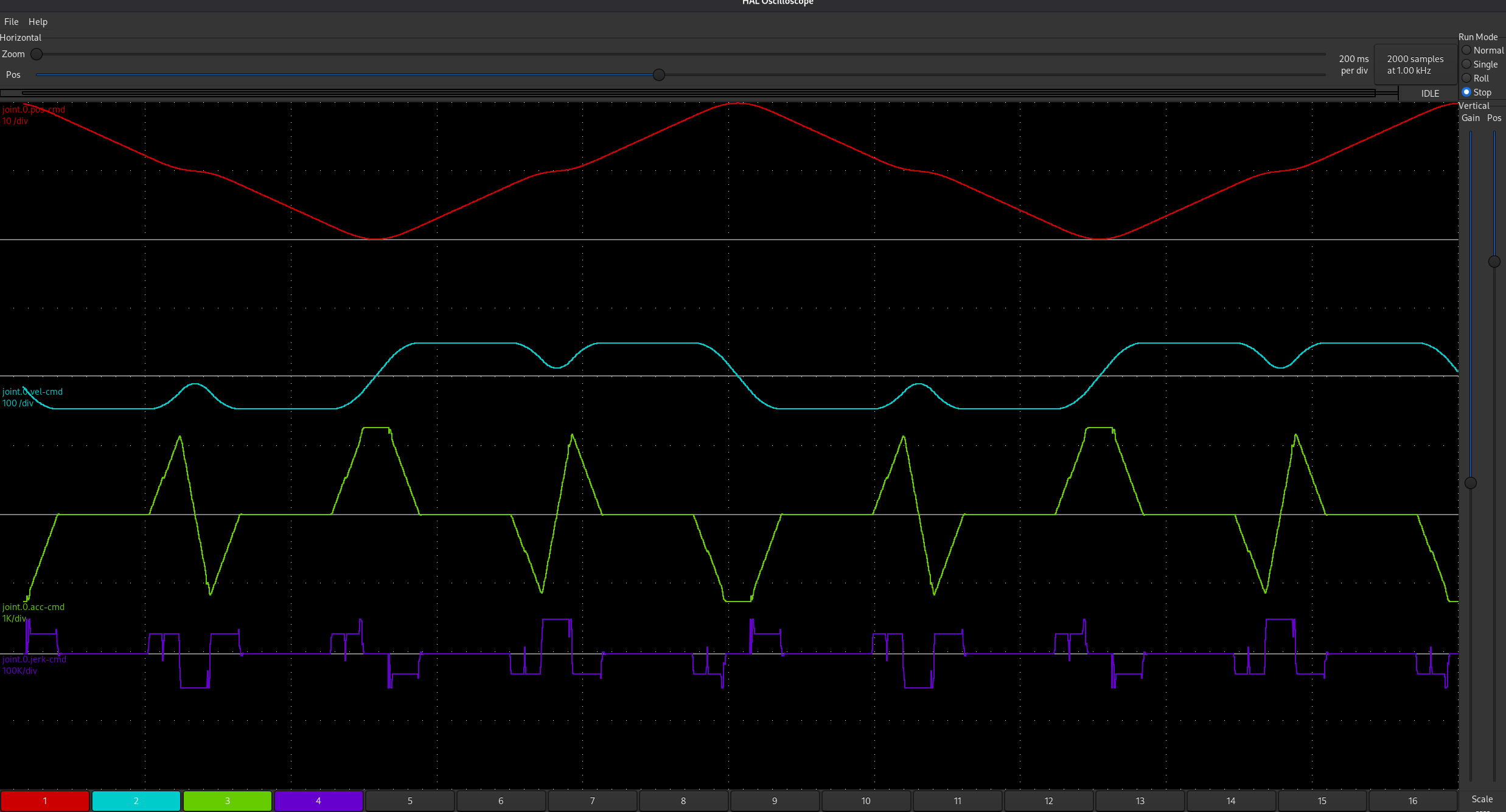Select Single run mode
Image resolution: width=1506 pixels, height=812 pixels.
tap(1467, 64)
